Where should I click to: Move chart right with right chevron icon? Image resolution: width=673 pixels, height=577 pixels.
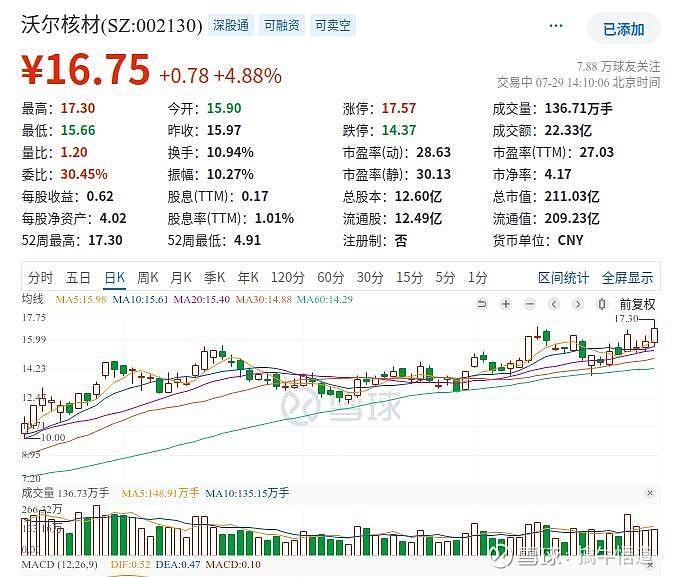578,304
